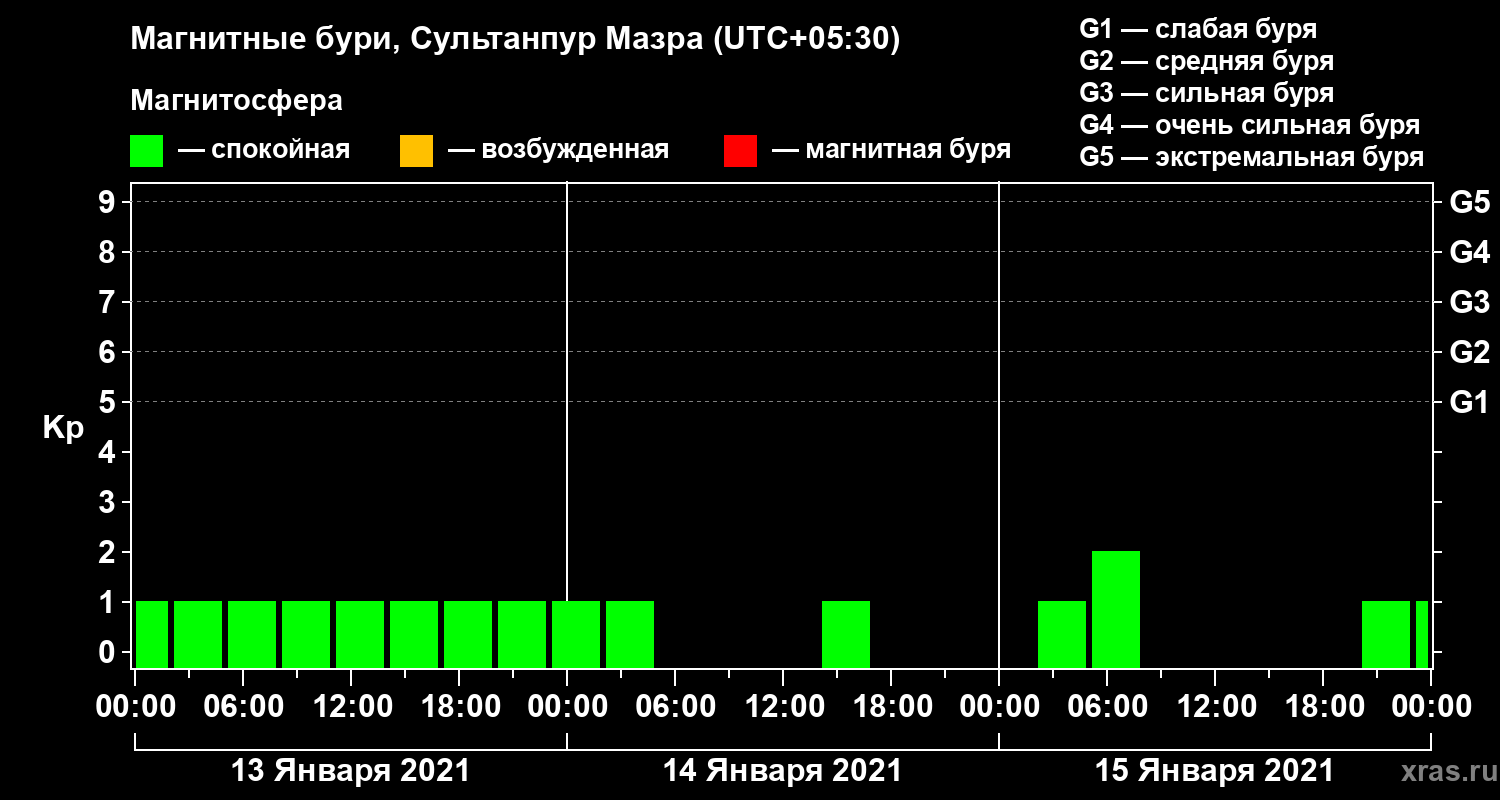Click the G2 label on right axis
Image resolution: width=1500 pixels, height=800 pixels.
pyautogui.click(x=1470, y=352)
